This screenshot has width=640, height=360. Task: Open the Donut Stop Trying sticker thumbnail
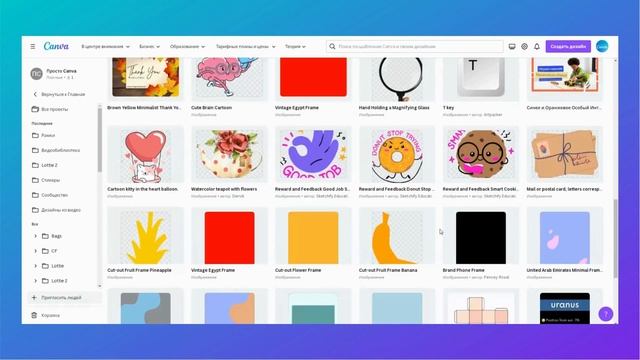point(397,155)
